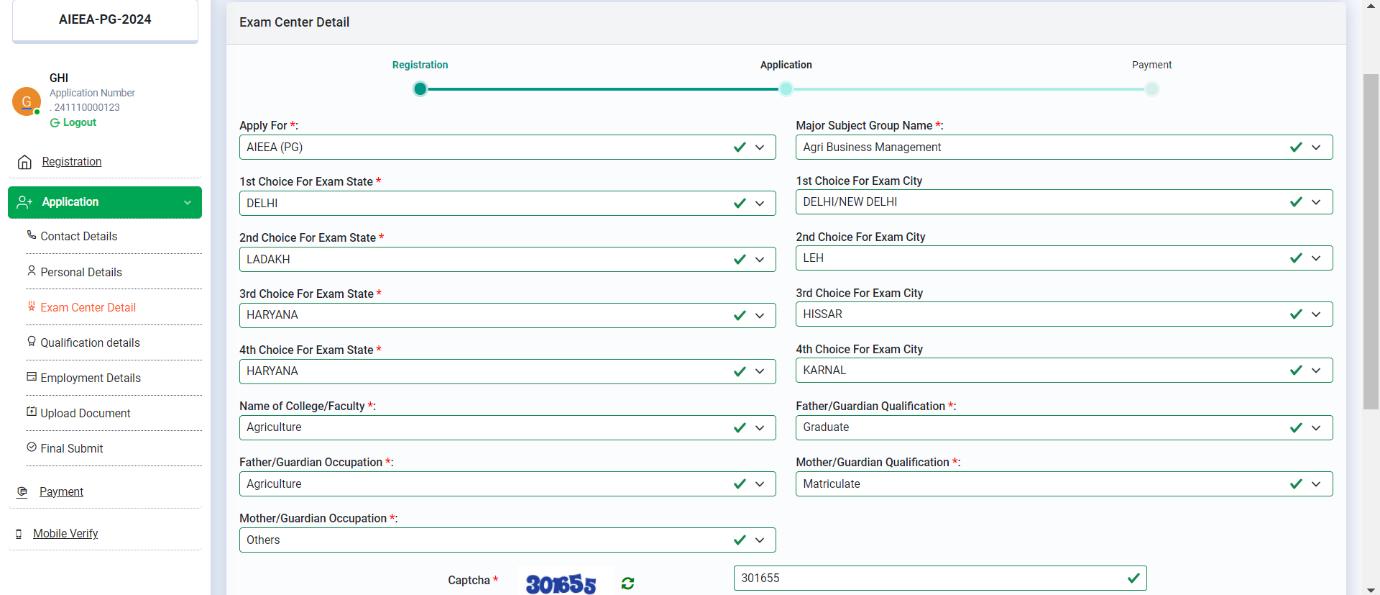Viewport: 1380px width, 595px height.
Task: Click the Application step marker
Action: pos(786,89)
